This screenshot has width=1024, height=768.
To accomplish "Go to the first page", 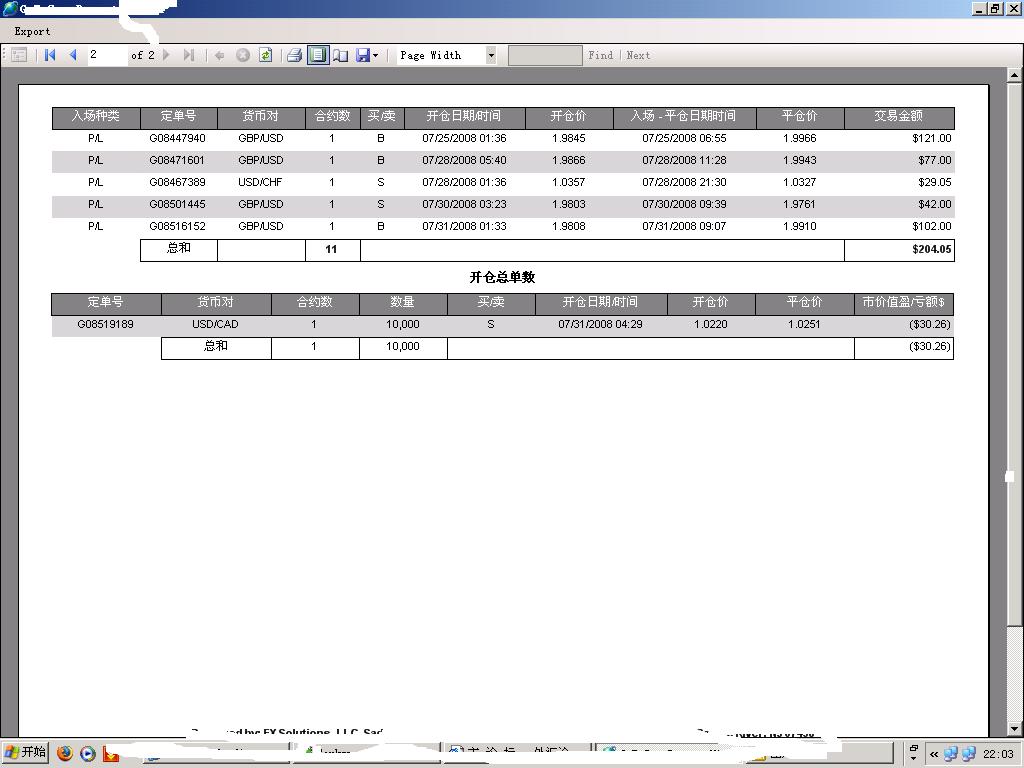I will click(50, 56).
